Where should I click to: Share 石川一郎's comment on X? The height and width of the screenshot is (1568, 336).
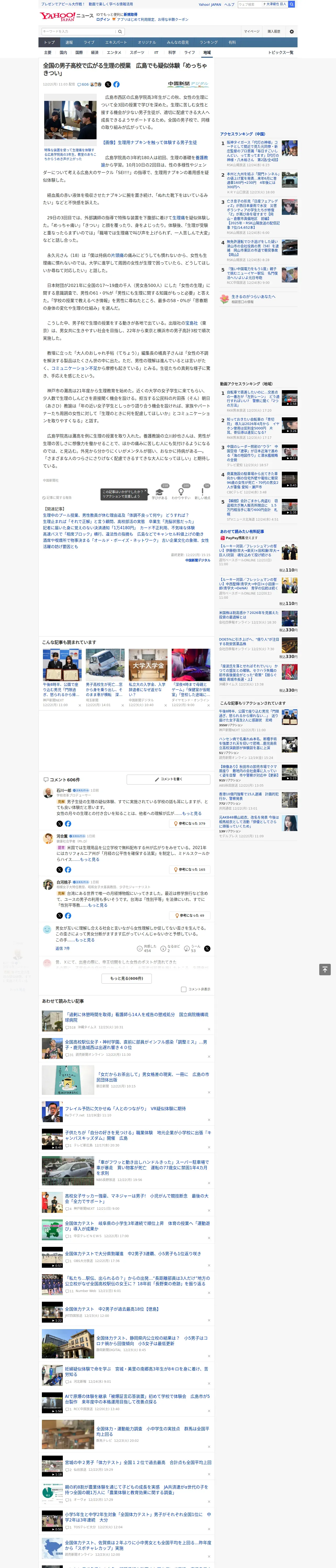[59, 823]
